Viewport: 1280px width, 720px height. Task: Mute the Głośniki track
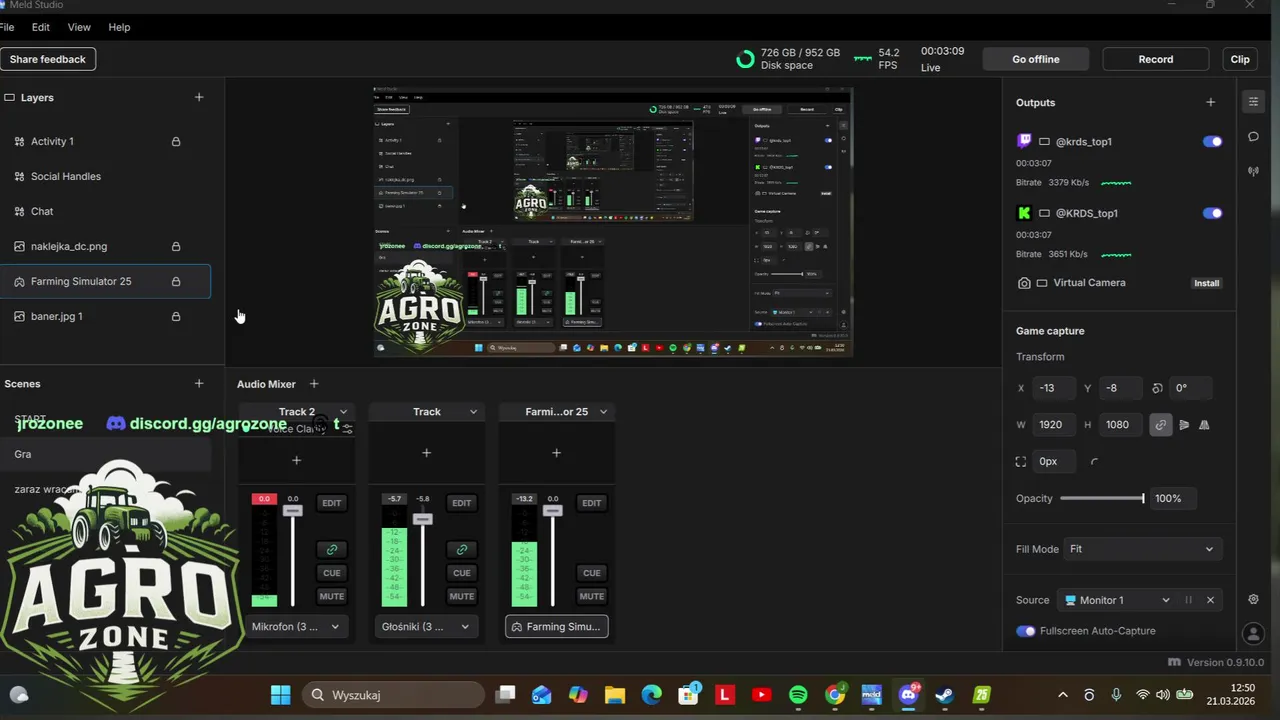[462, 596]
